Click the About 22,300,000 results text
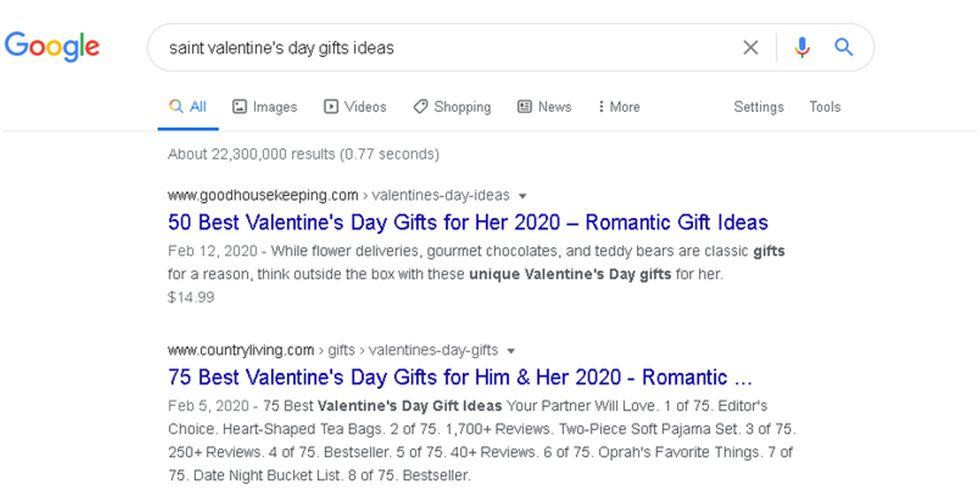The image size is (979, 492). pyautogui.click(x=303, y=154)
